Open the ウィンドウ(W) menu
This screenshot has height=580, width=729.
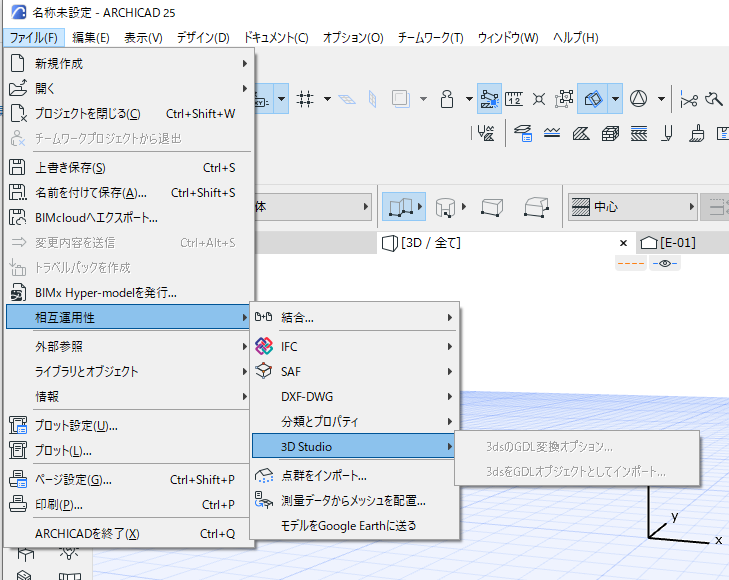(x=508, y=38)
